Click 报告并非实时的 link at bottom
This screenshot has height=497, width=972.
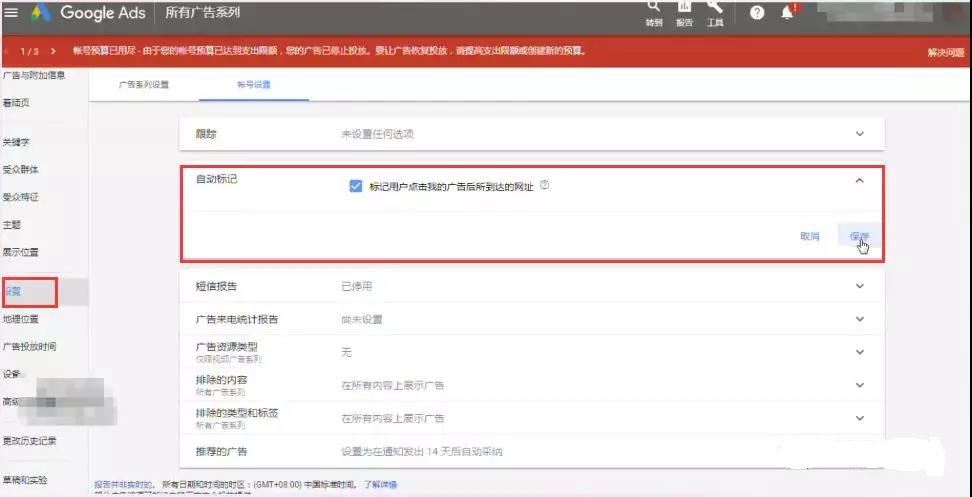tap(123, 485)
